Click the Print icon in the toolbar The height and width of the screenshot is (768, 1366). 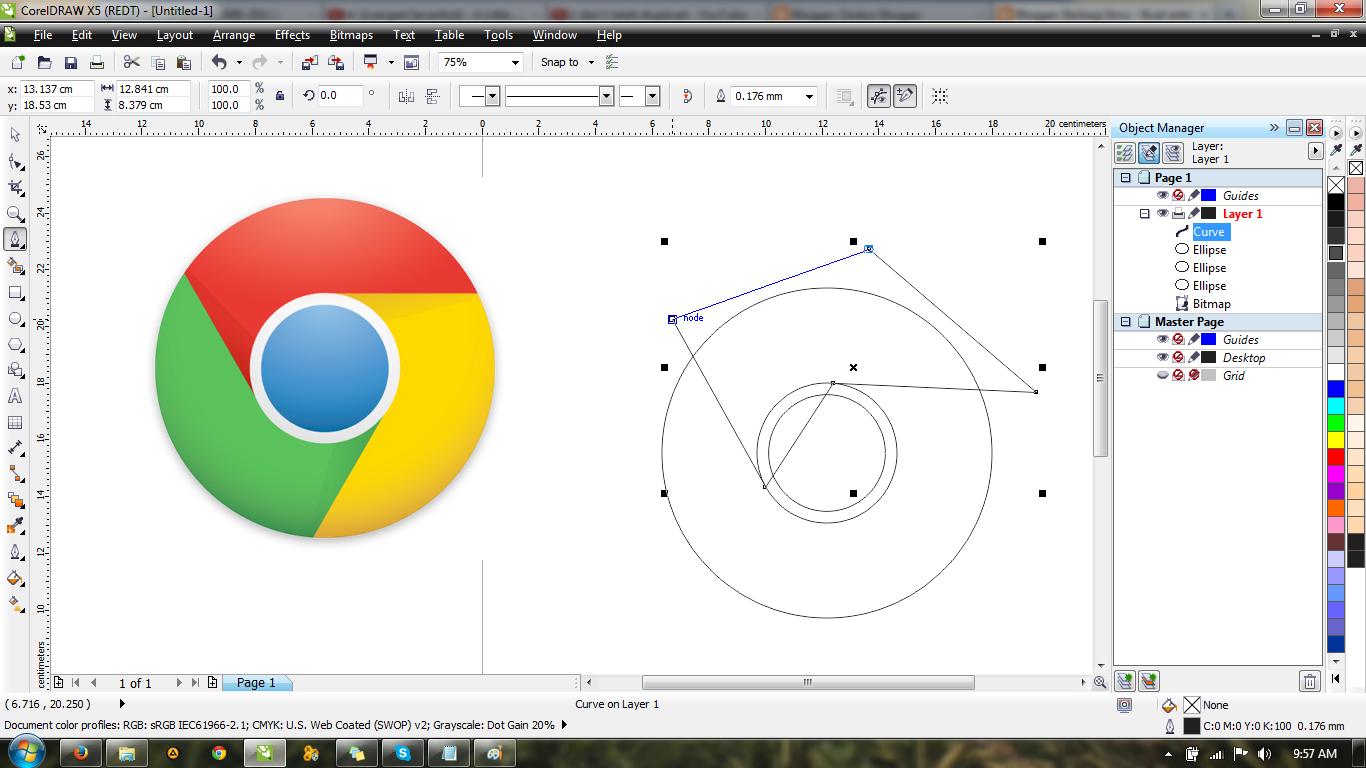point(97,62)
